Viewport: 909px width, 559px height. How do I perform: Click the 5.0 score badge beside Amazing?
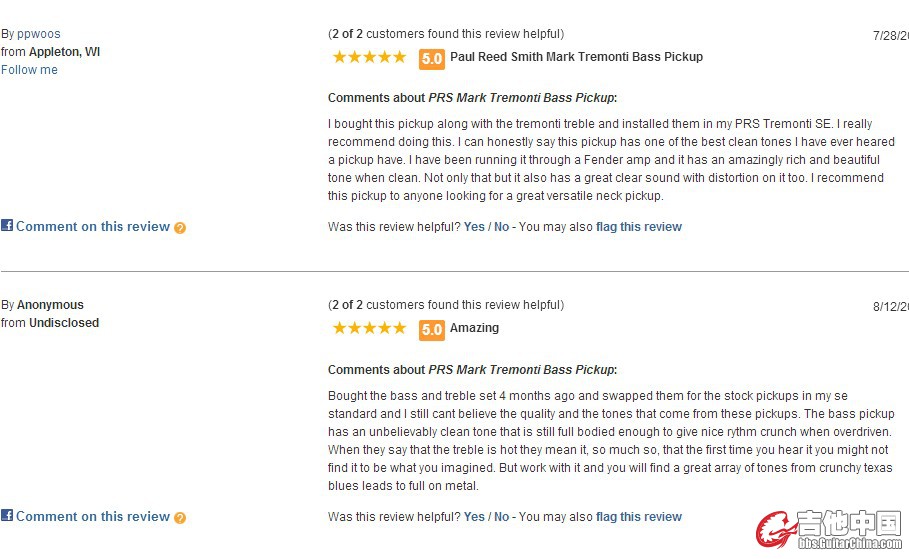click(432, 329)
